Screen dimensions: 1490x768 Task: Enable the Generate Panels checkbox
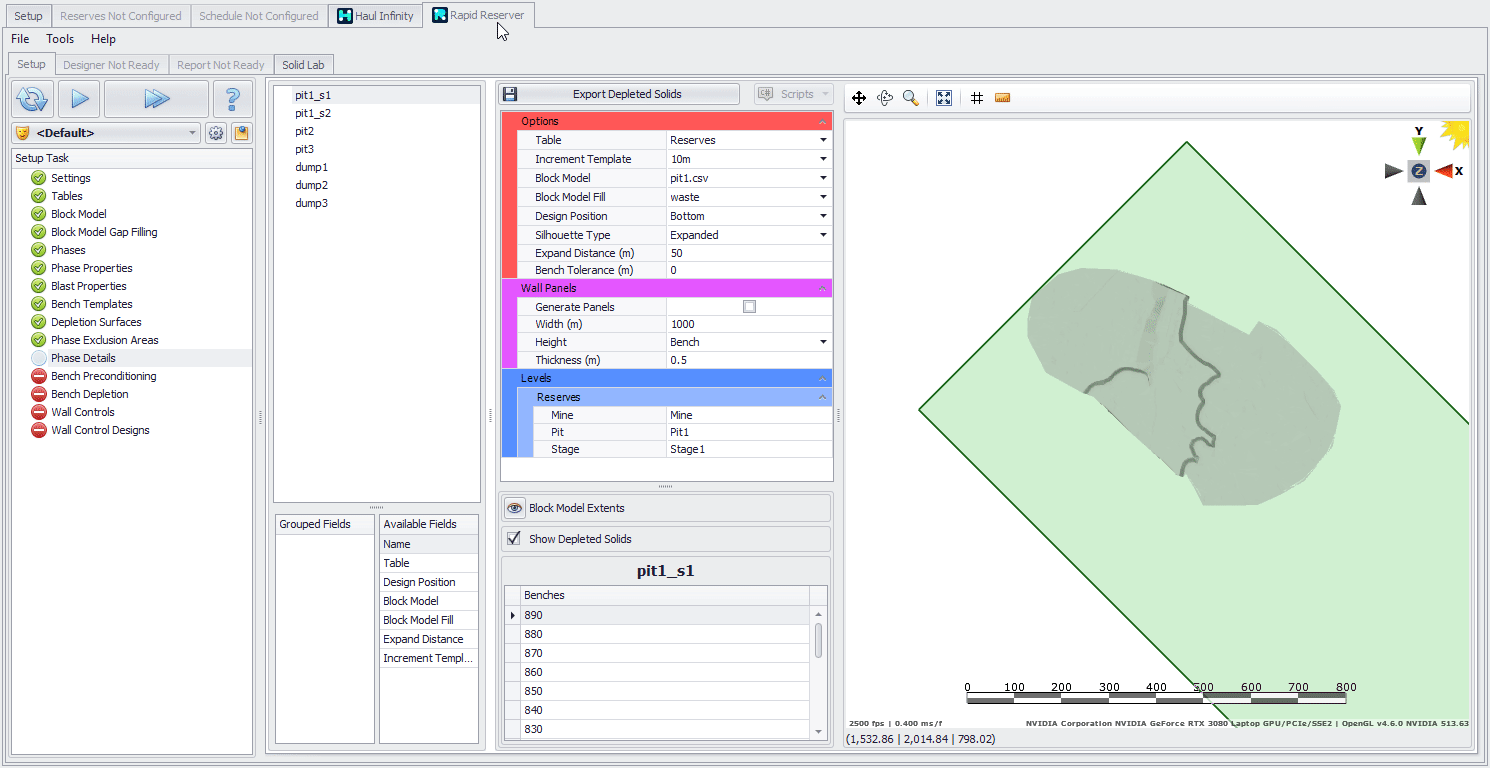click(749, 307)
